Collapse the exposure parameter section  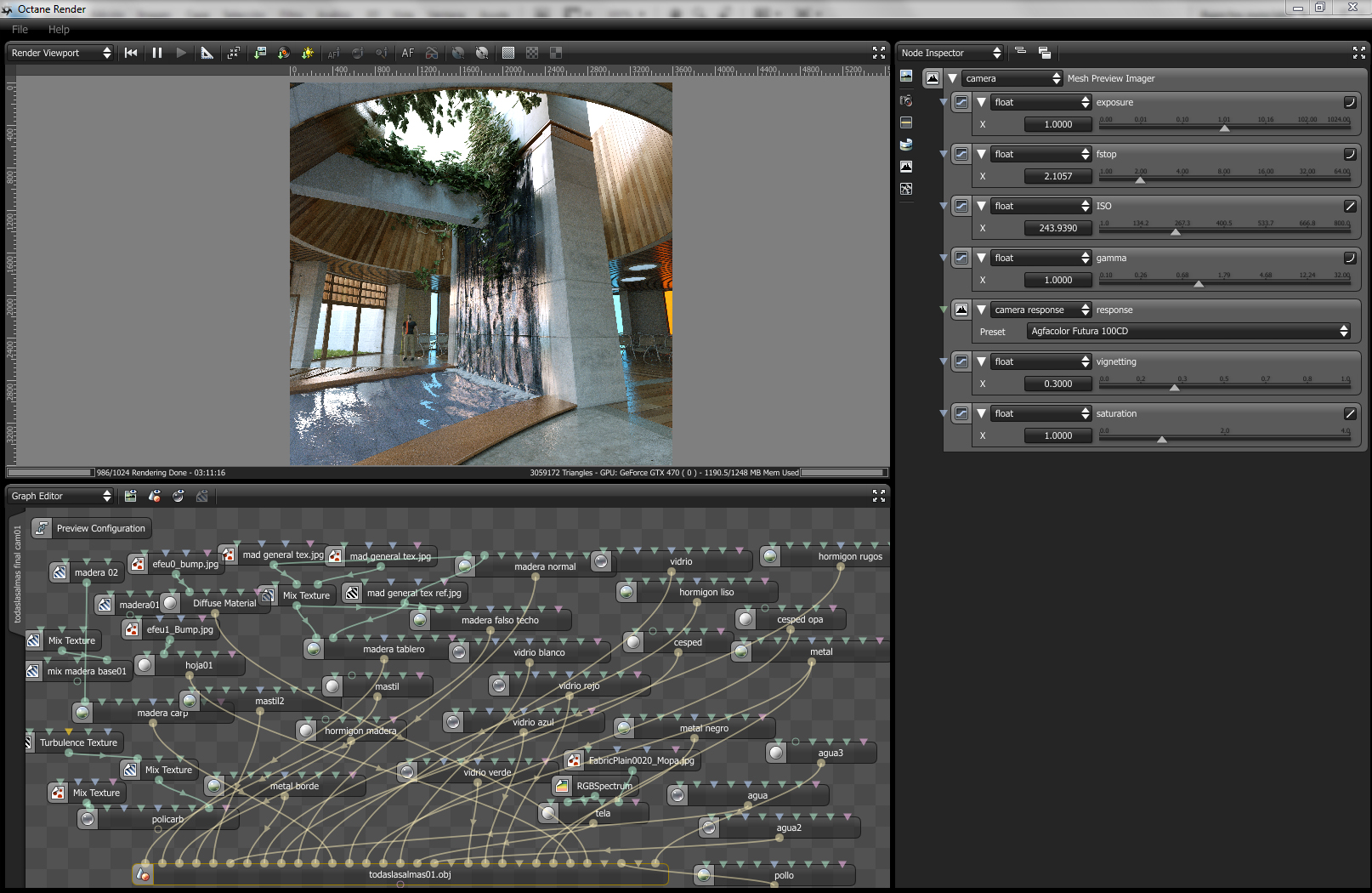tap(981, 102)
